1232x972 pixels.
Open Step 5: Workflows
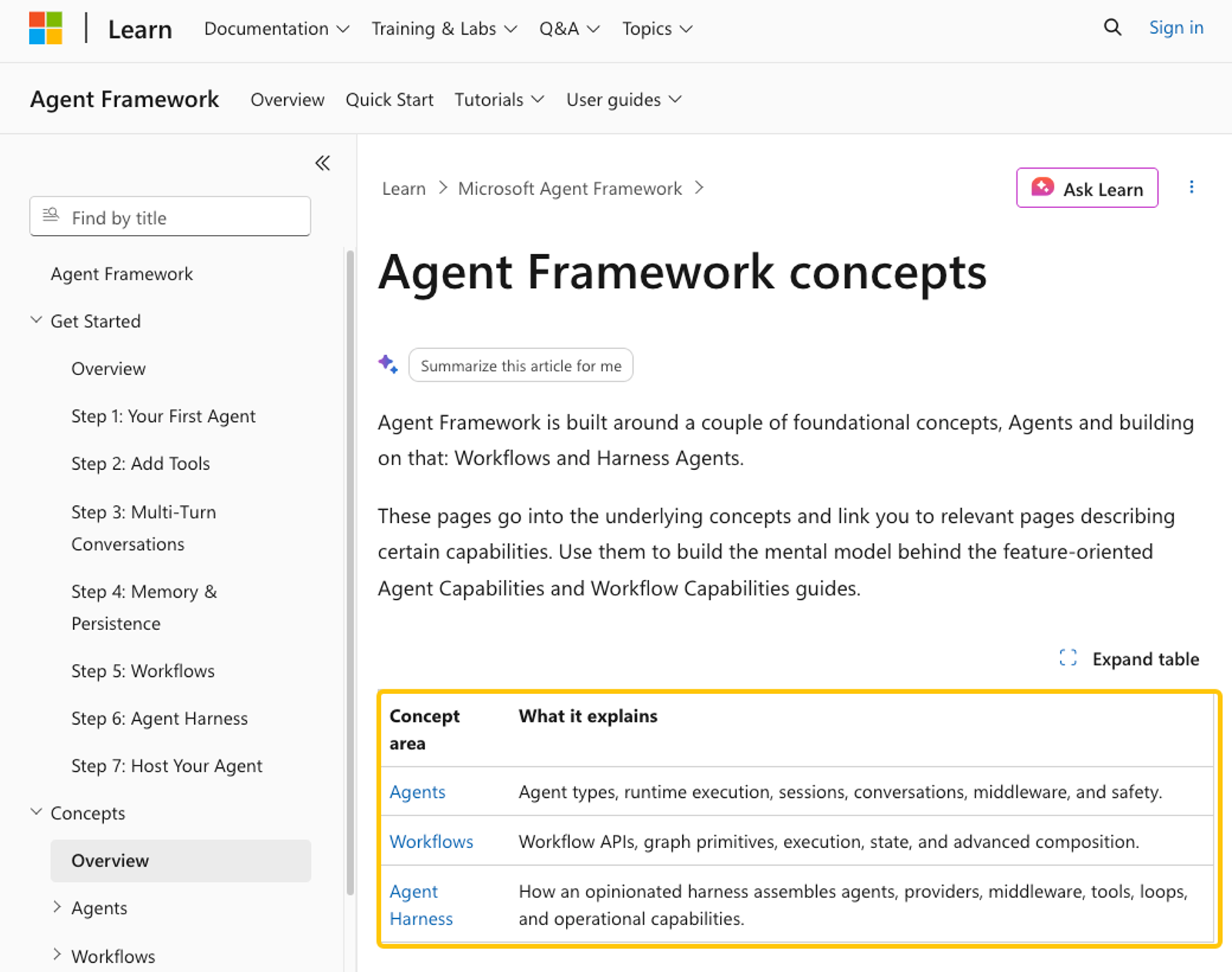click(142, 671)
